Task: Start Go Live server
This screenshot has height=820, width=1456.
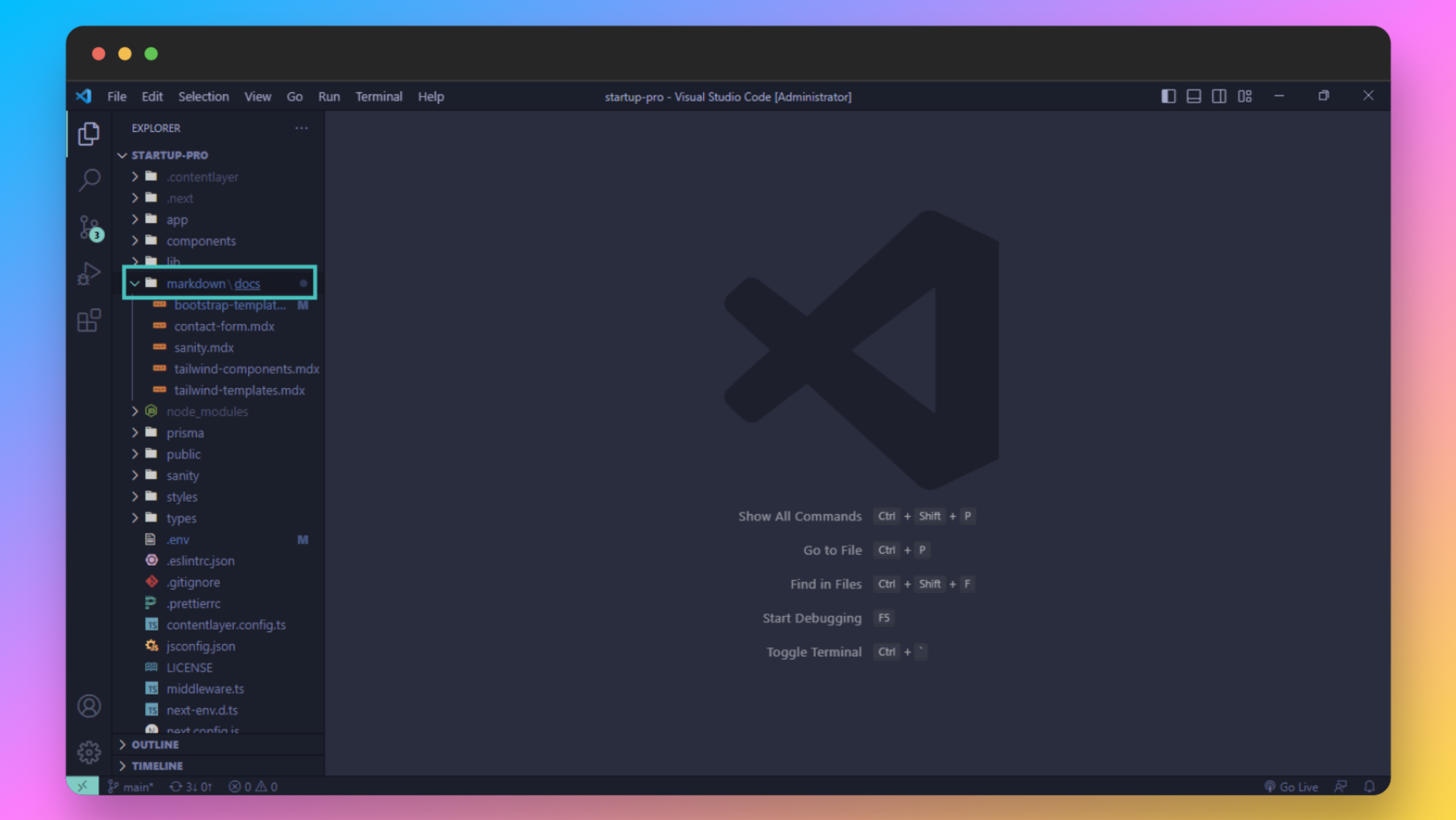Action: [x=1291, y=787]
